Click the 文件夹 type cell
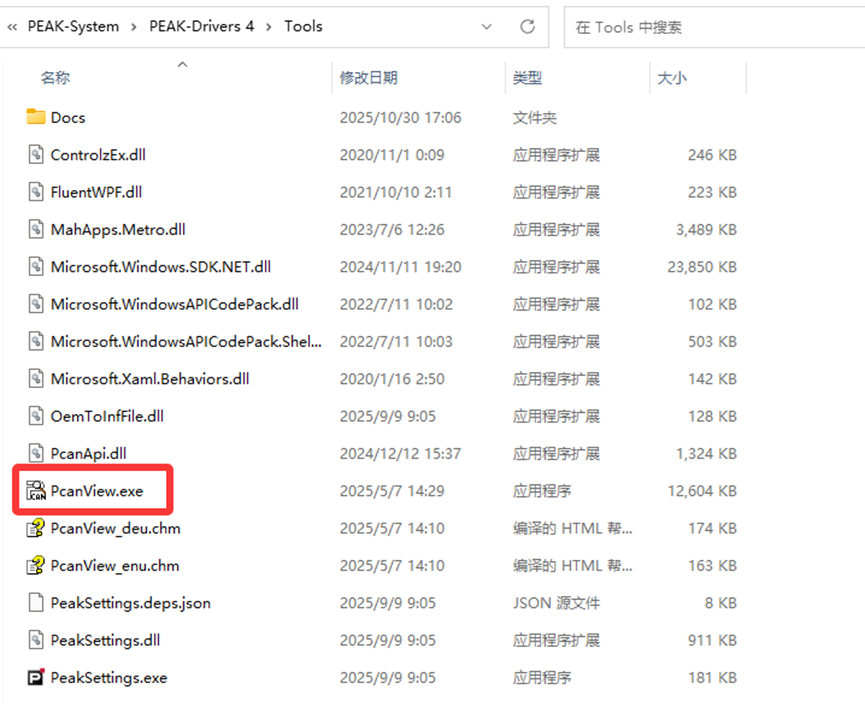 coord(535,117)
